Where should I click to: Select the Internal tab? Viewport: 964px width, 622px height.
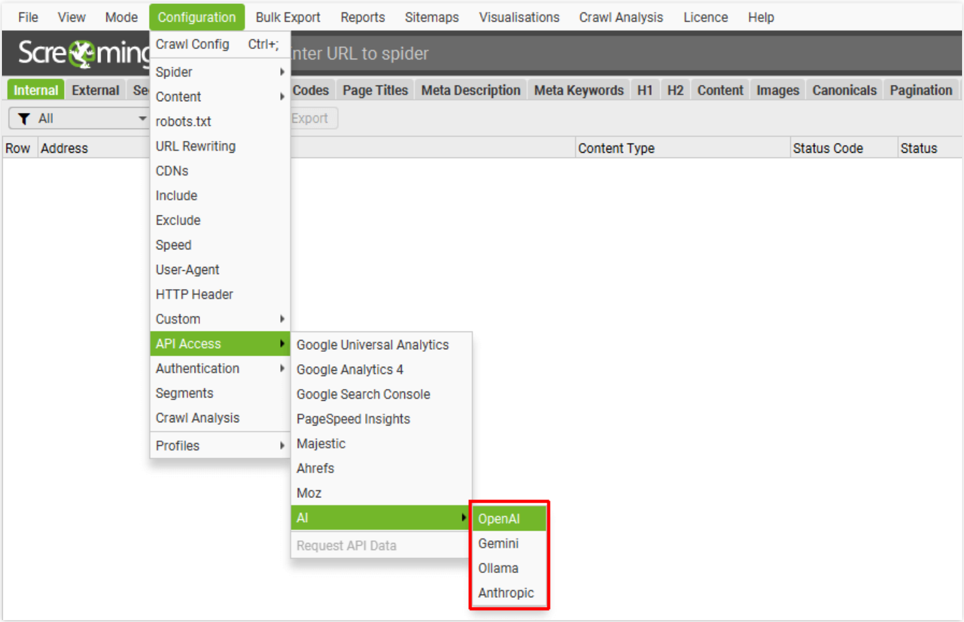36,90
